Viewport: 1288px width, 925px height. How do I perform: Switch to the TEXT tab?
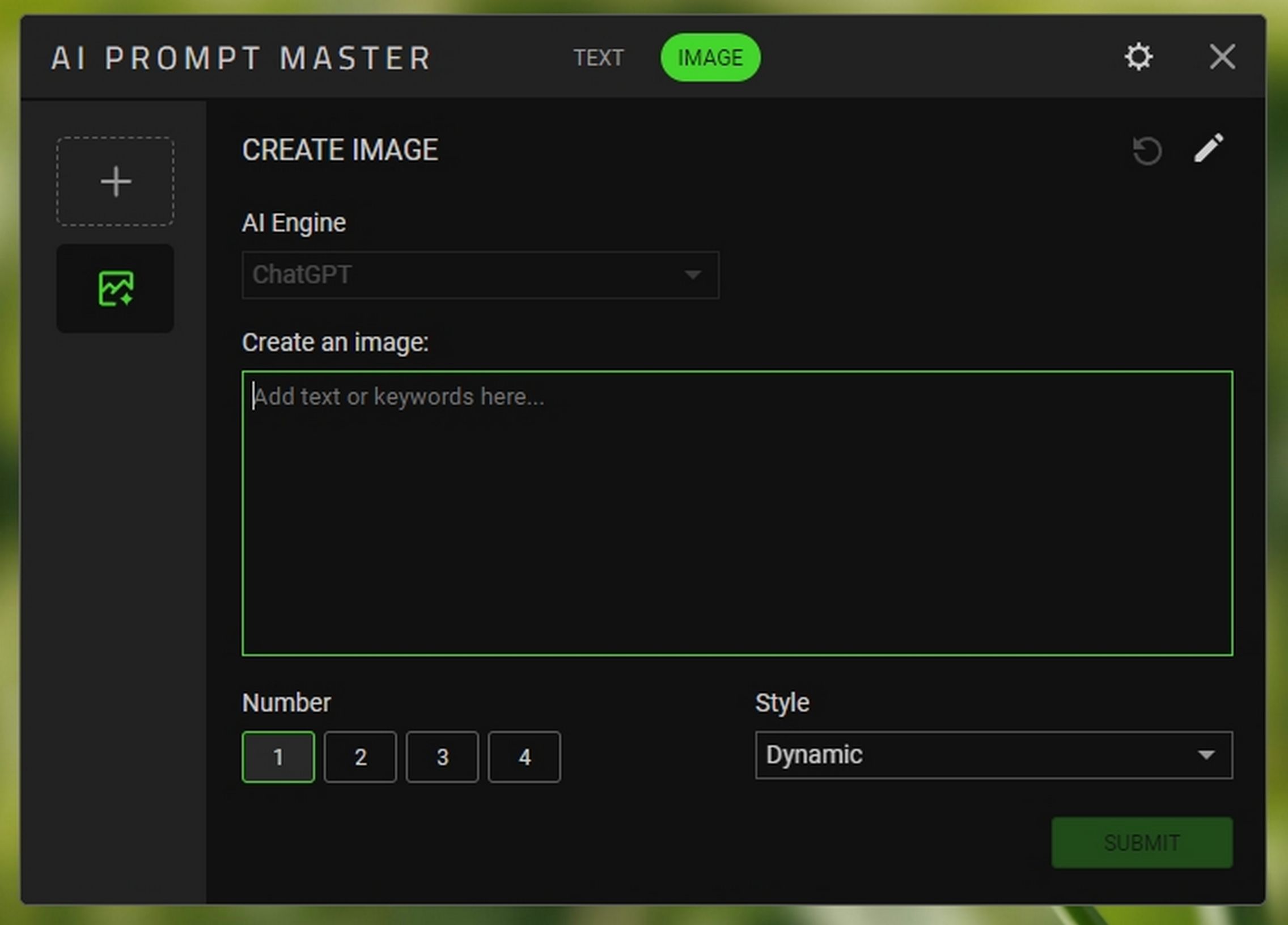pos(599,57)
